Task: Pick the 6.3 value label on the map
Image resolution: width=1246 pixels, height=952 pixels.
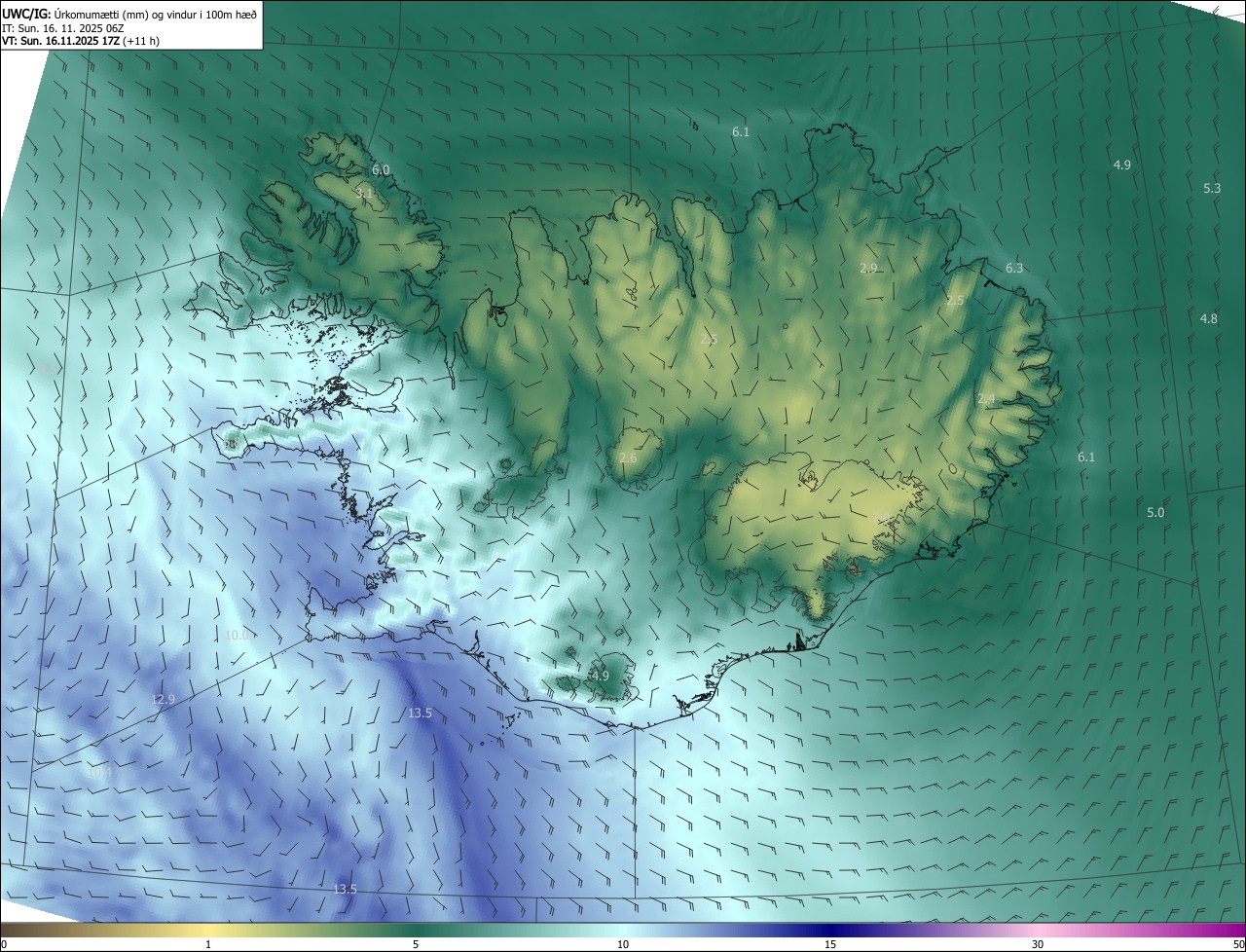Action: click(x=1014, y=268)
